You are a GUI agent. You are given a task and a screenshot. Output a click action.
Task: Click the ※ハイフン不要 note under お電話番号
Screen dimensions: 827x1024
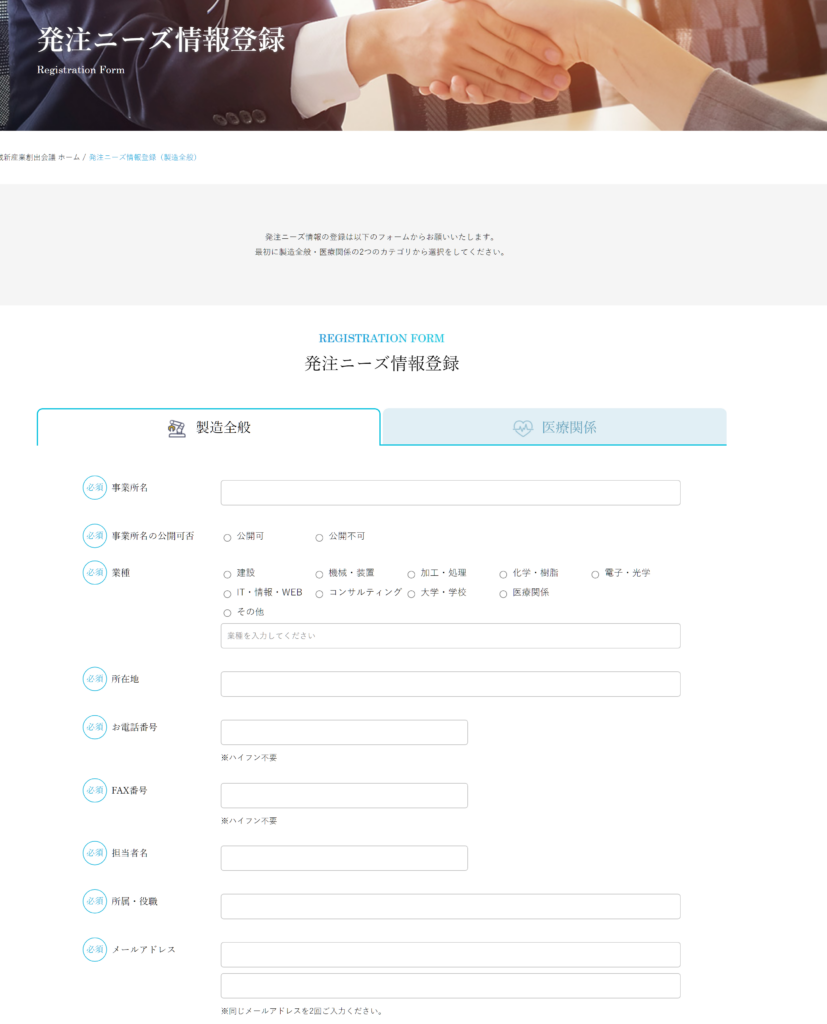249,758
